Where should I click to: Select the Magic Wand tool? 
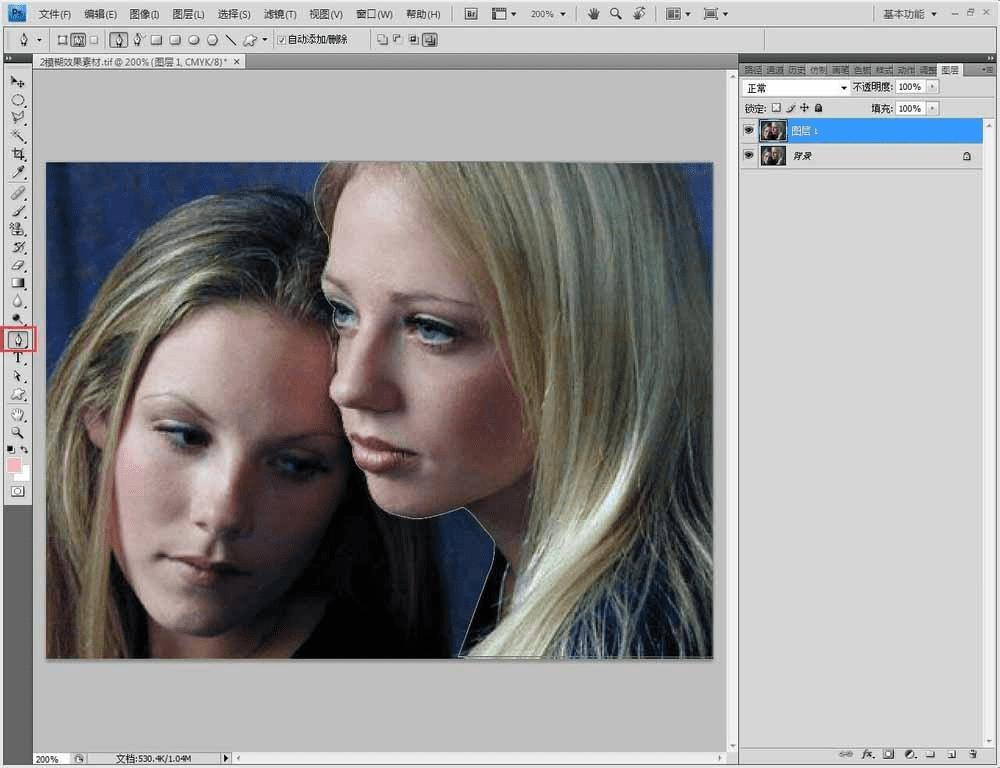17,136
